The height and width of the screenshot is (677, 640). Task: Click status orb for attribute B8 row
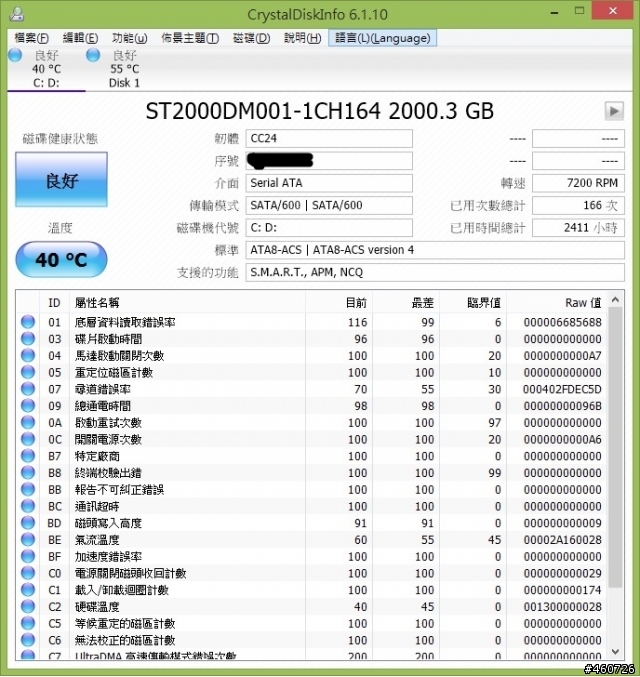click(x=28, y=473)
